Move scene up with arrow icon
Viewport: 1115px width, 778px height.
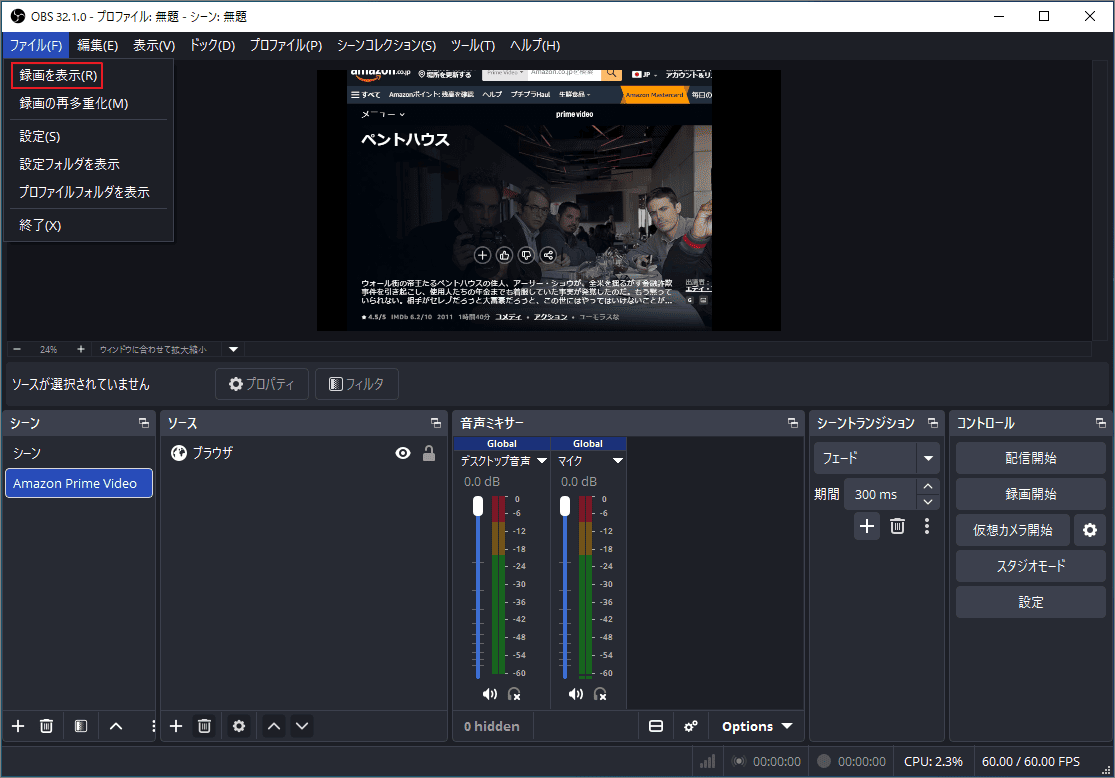(x=116, y=726)
